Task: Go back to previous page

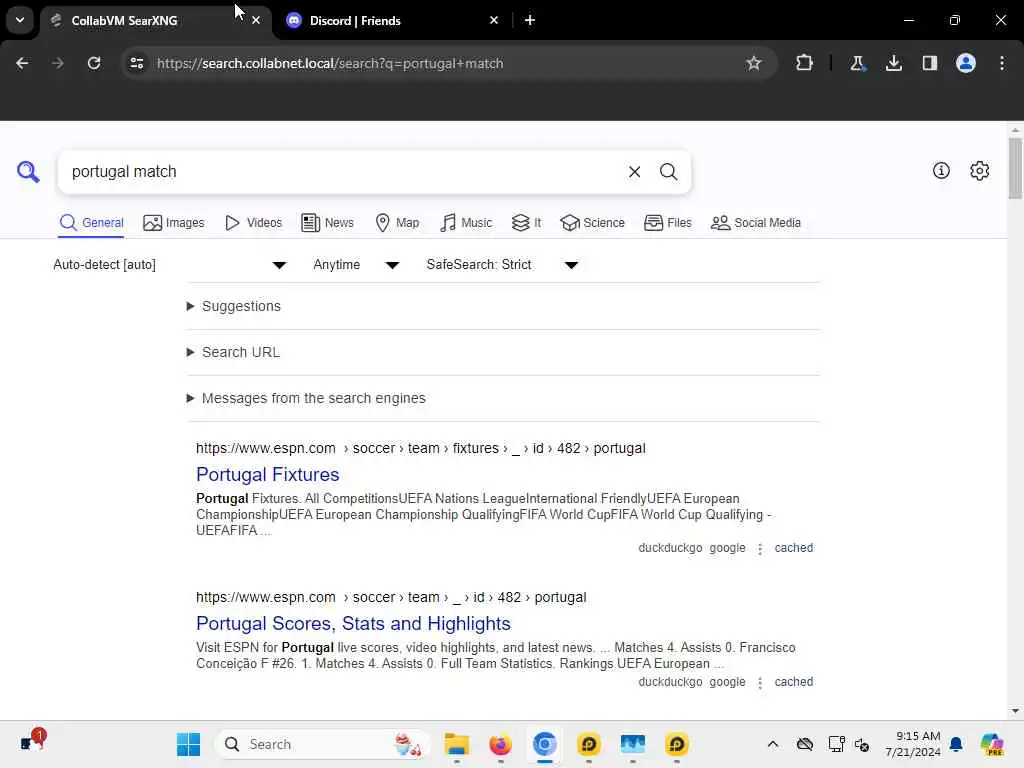Action: [x=22, y=63]
